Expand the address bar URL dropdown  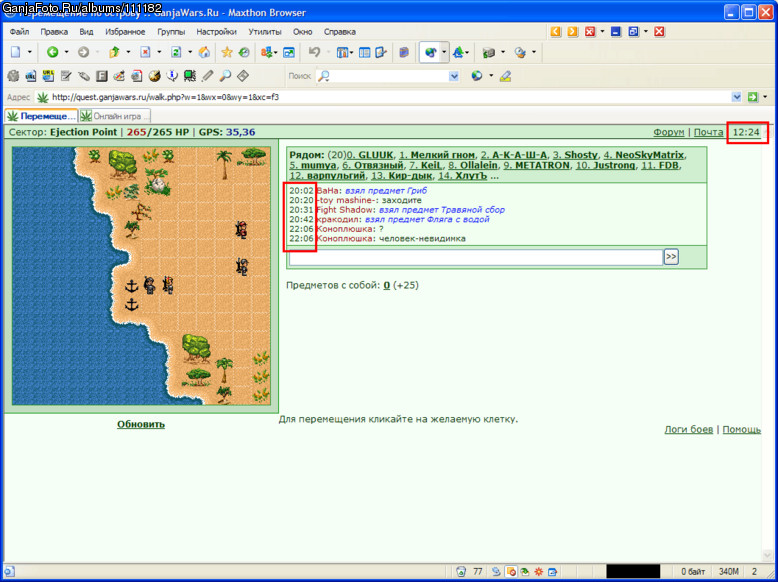[x=736, y=97]
